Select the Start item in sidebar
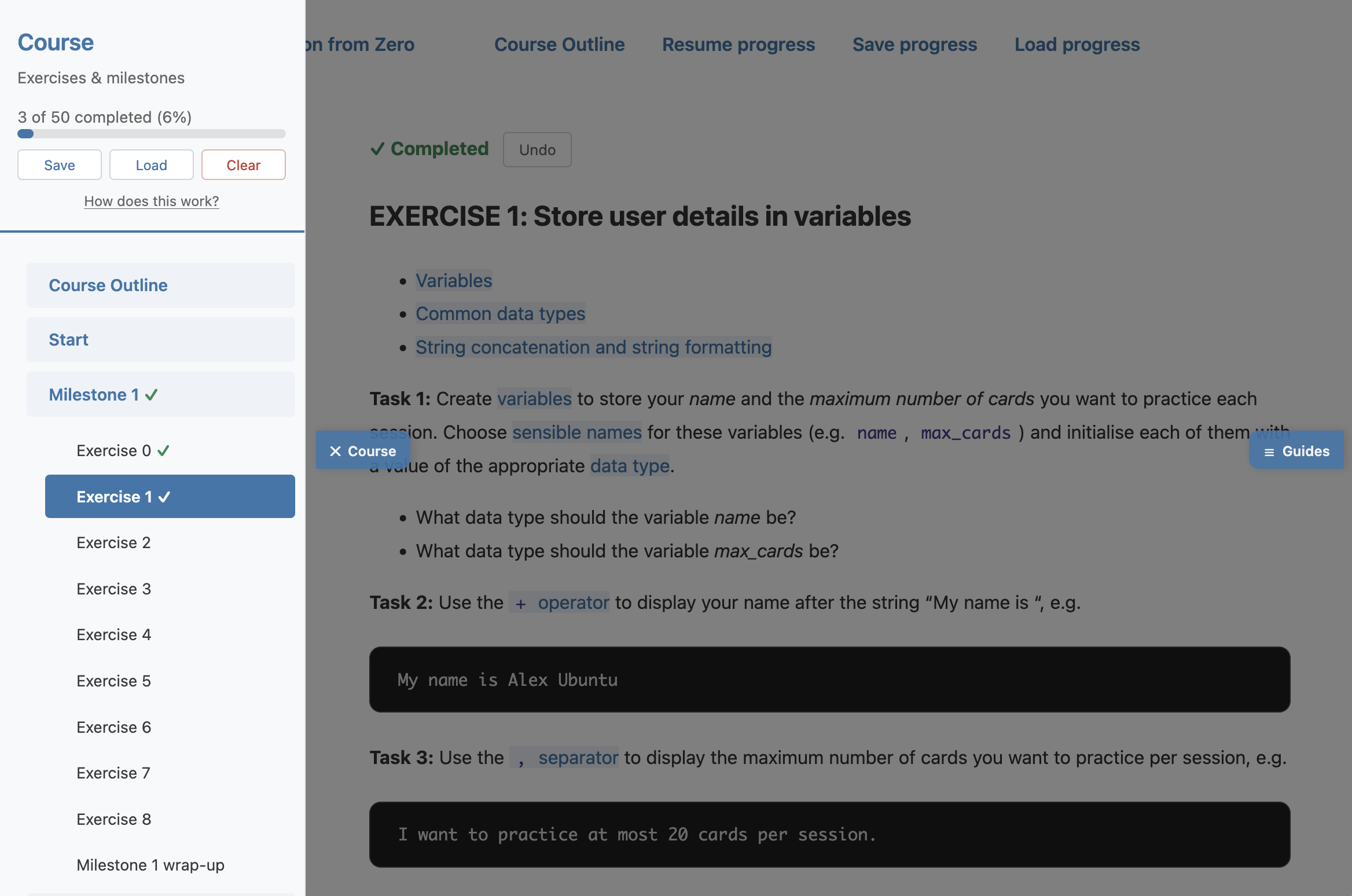Viewport: 1352px width, 896px height. click(x=161, y=340)
